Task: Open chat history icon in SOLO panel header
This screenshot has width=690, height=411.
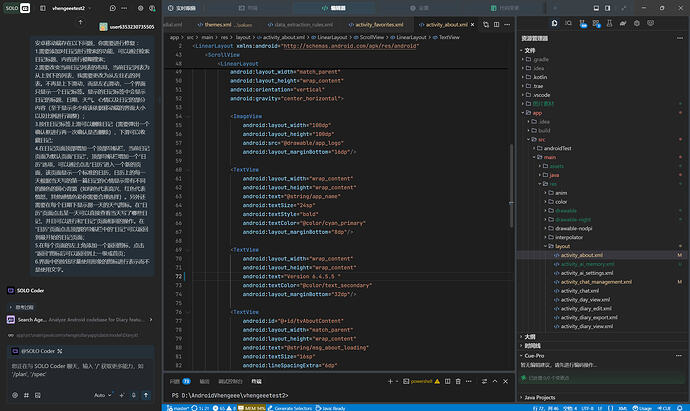Action: pos(113,8)
